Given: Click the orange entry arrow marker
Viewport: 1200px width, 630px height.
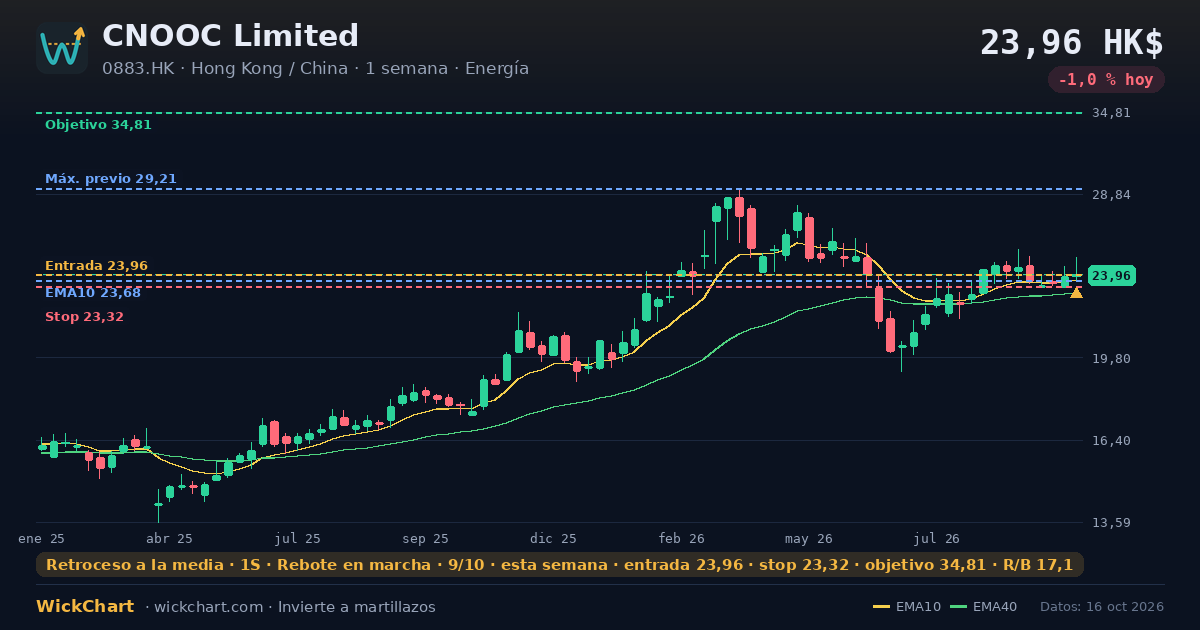Looking at the screenshot, I should click(x=1076, y=292).
